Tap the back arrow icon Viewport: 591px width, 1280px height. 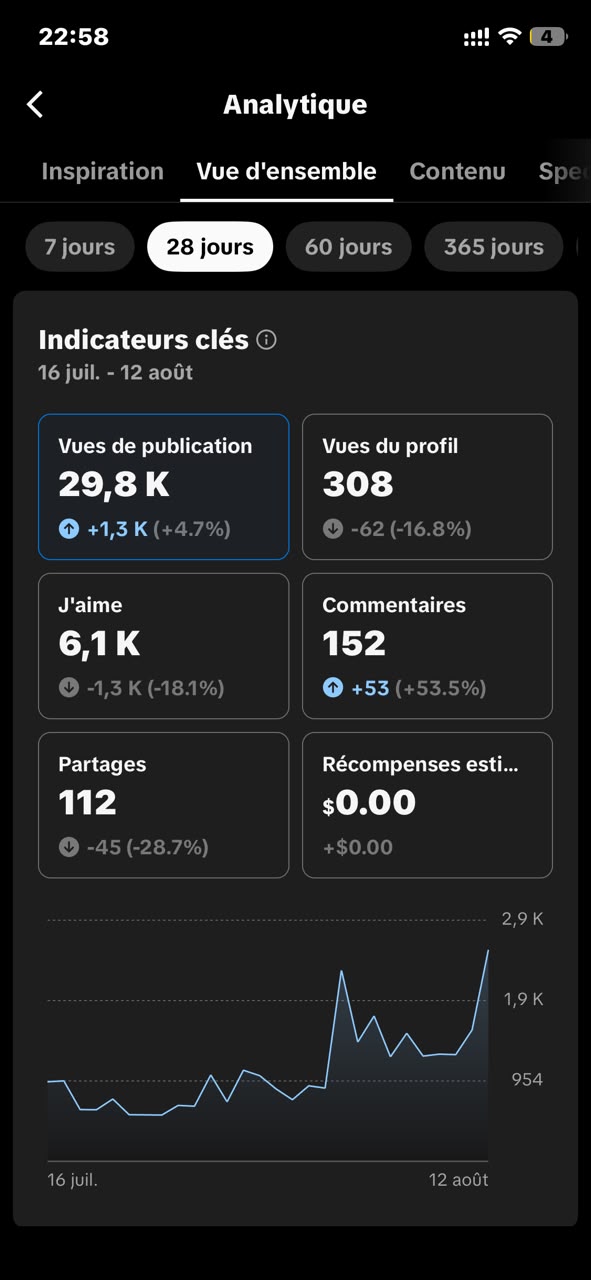coord(35,104)
